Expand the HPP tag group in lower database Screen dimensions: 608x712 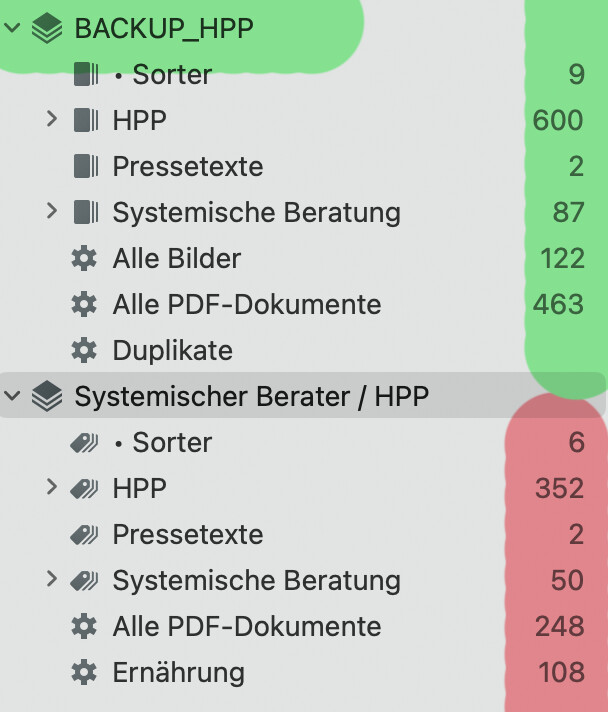tap(52, 489)
